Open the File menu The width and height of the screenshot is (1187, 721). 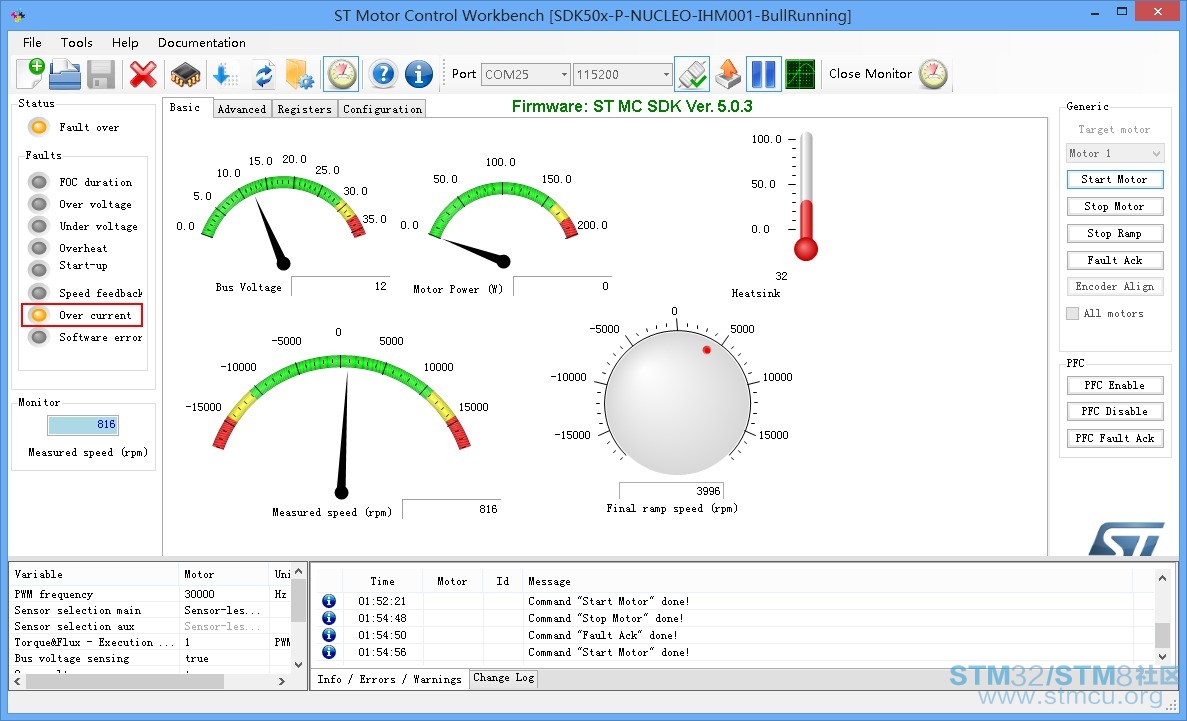(x=32, y=42)
